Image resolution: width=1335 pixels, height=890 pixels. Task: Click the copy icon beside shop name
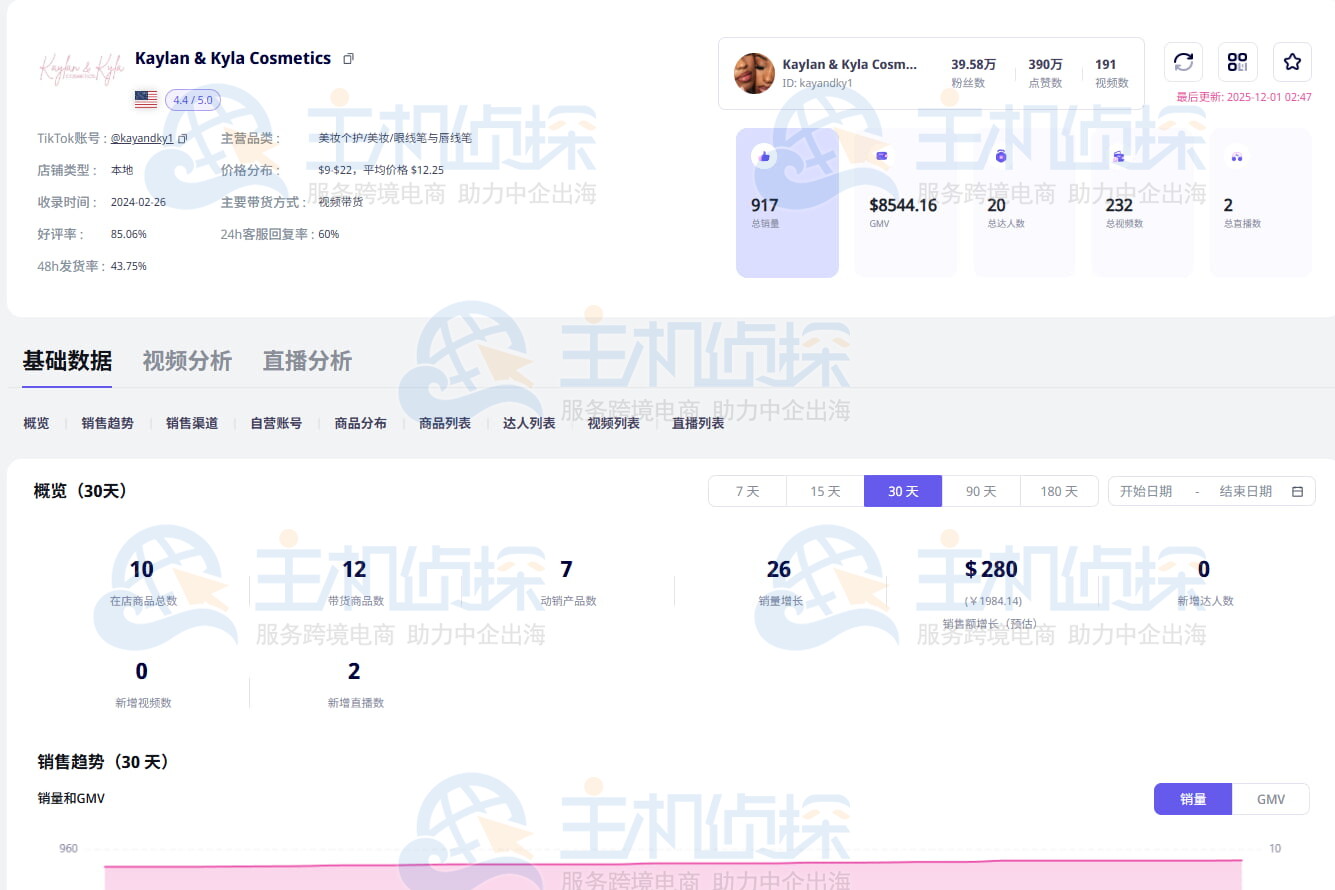[347, 58]
